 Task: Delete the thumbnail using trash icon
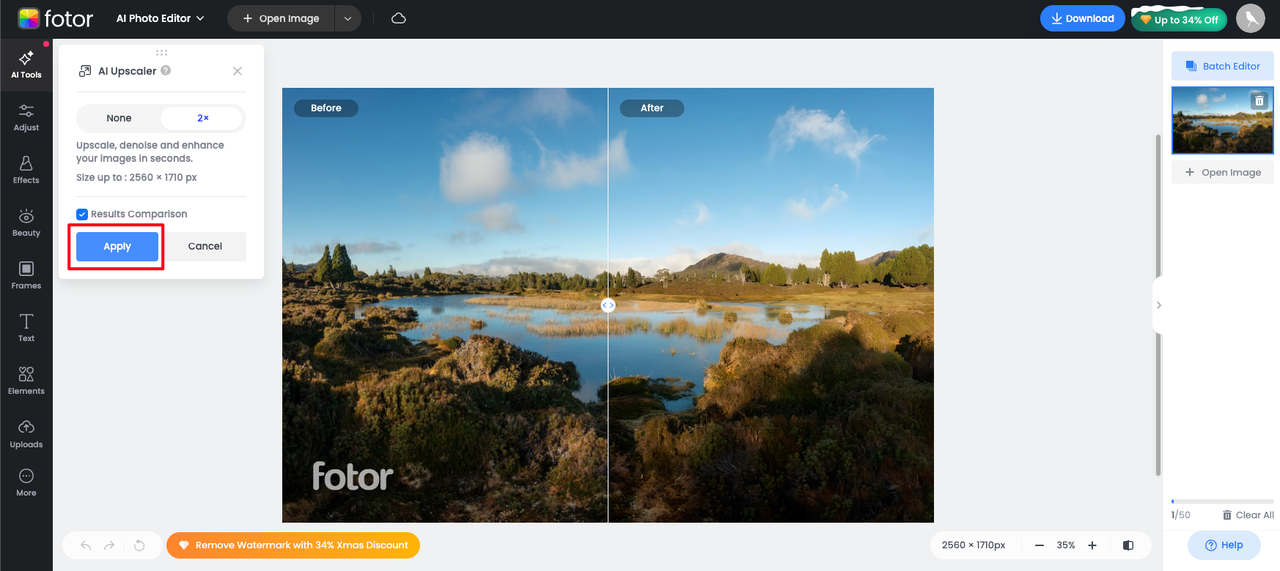(x=1259, y=100)
